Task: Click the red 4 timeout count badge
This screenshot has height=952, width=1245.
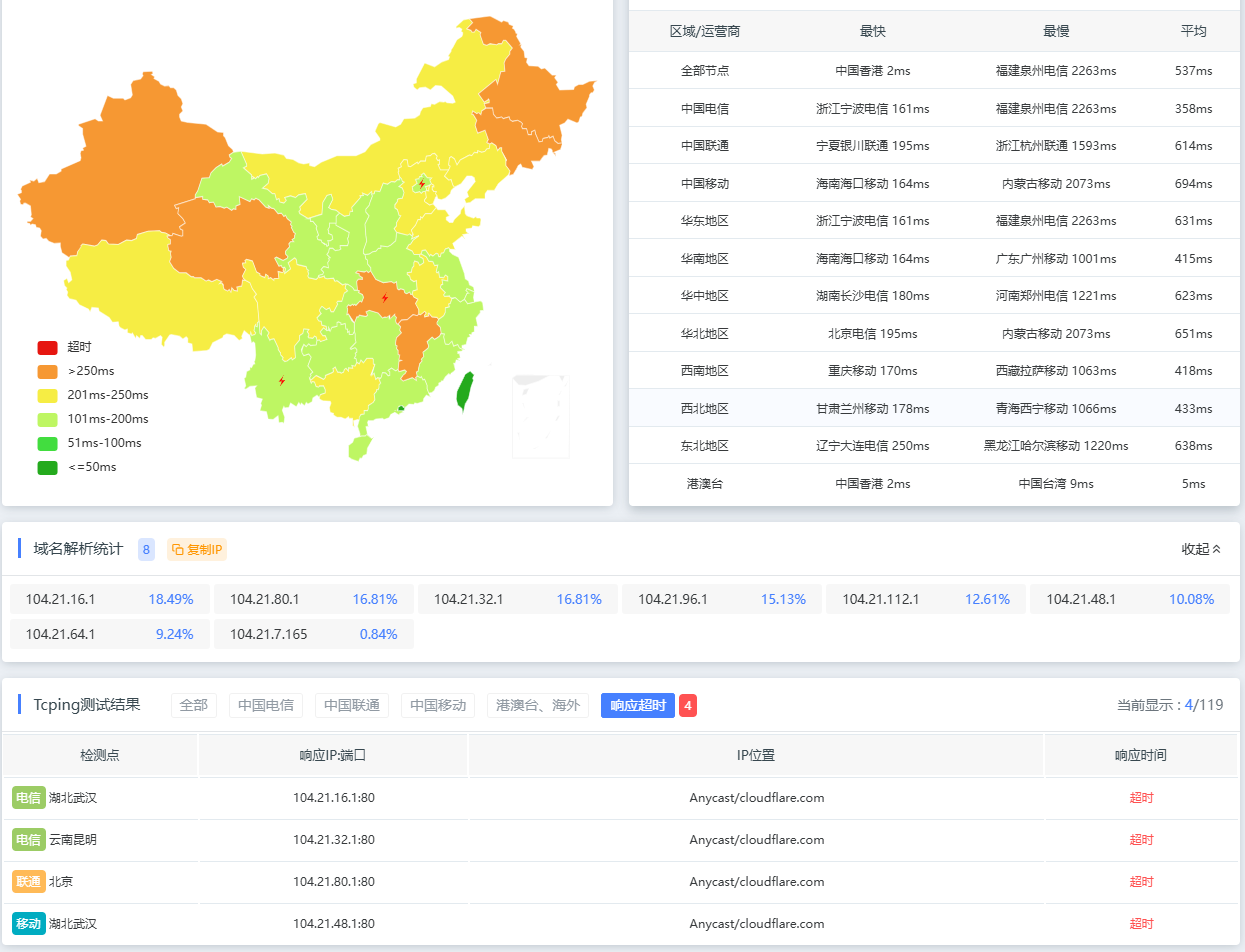Action: click(x=688, y=705)
